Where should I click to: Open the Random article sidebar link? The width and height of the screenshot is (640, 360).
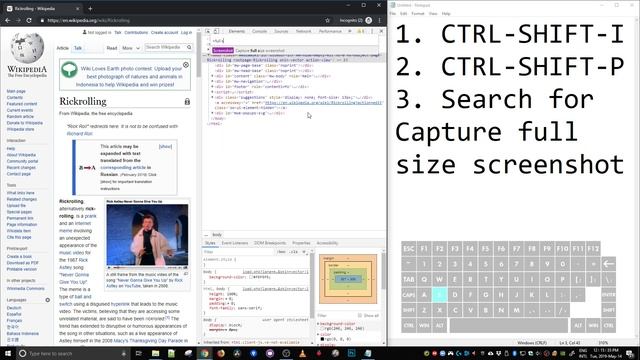[x=20, y=117]
